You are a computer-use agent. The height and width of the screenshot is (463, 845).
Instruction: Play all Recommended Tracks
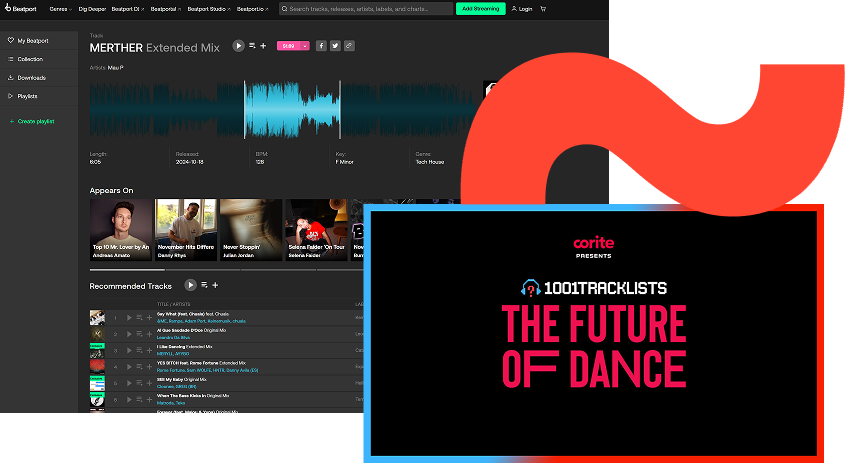tap(190, 285)
